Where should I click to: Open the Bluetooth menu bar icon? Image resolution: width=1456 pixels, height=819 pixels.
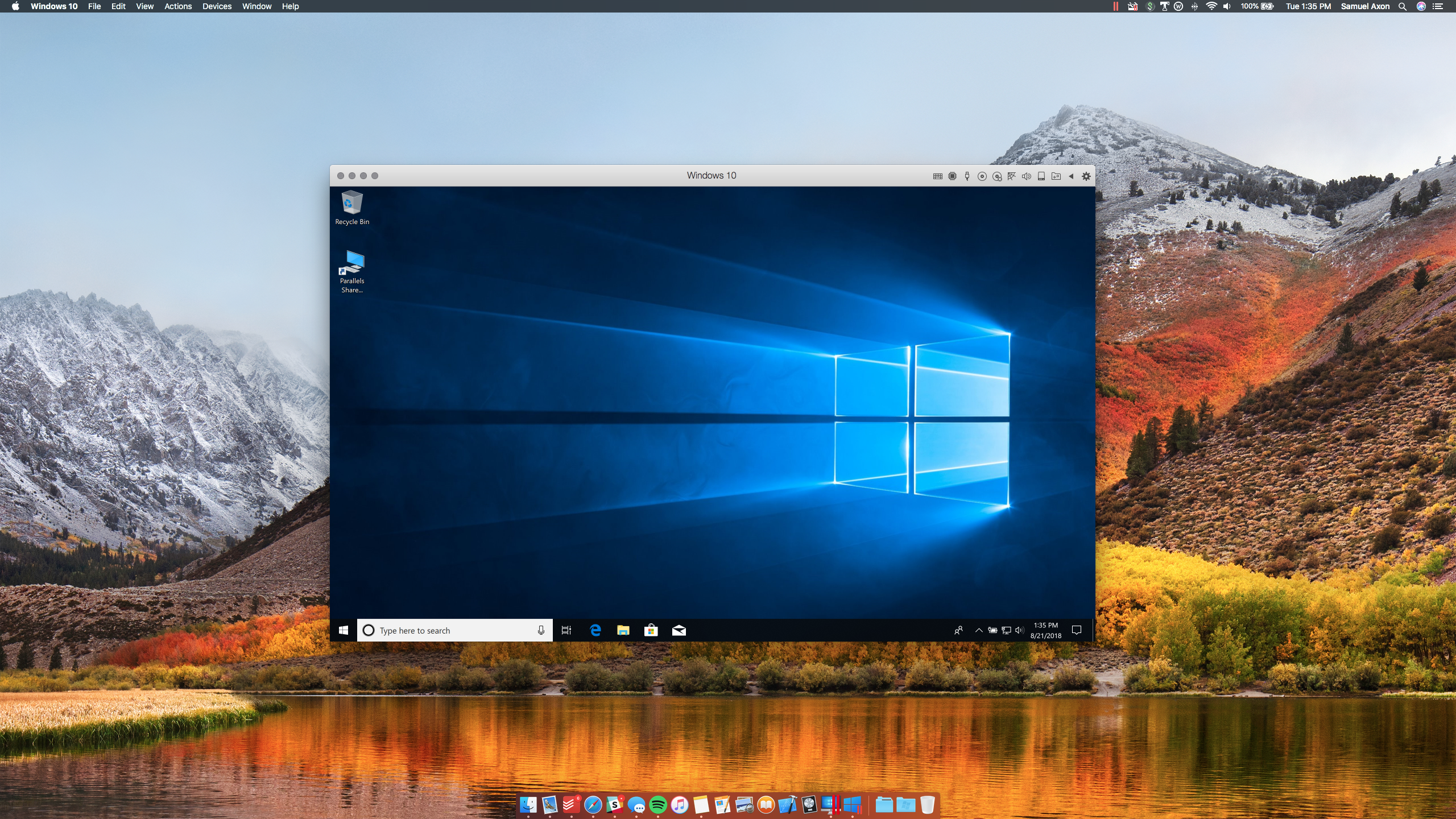[x=1194, y=6]
